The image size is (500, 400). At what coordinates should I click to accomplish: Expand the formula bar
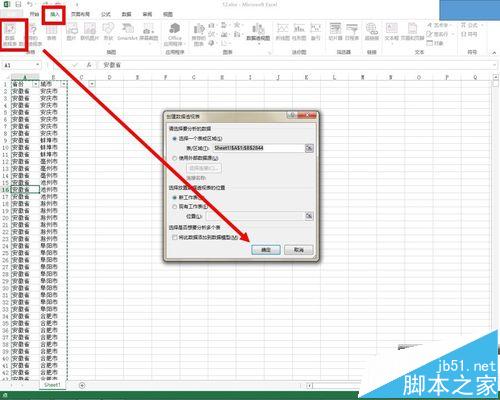[x=494, y=65]
